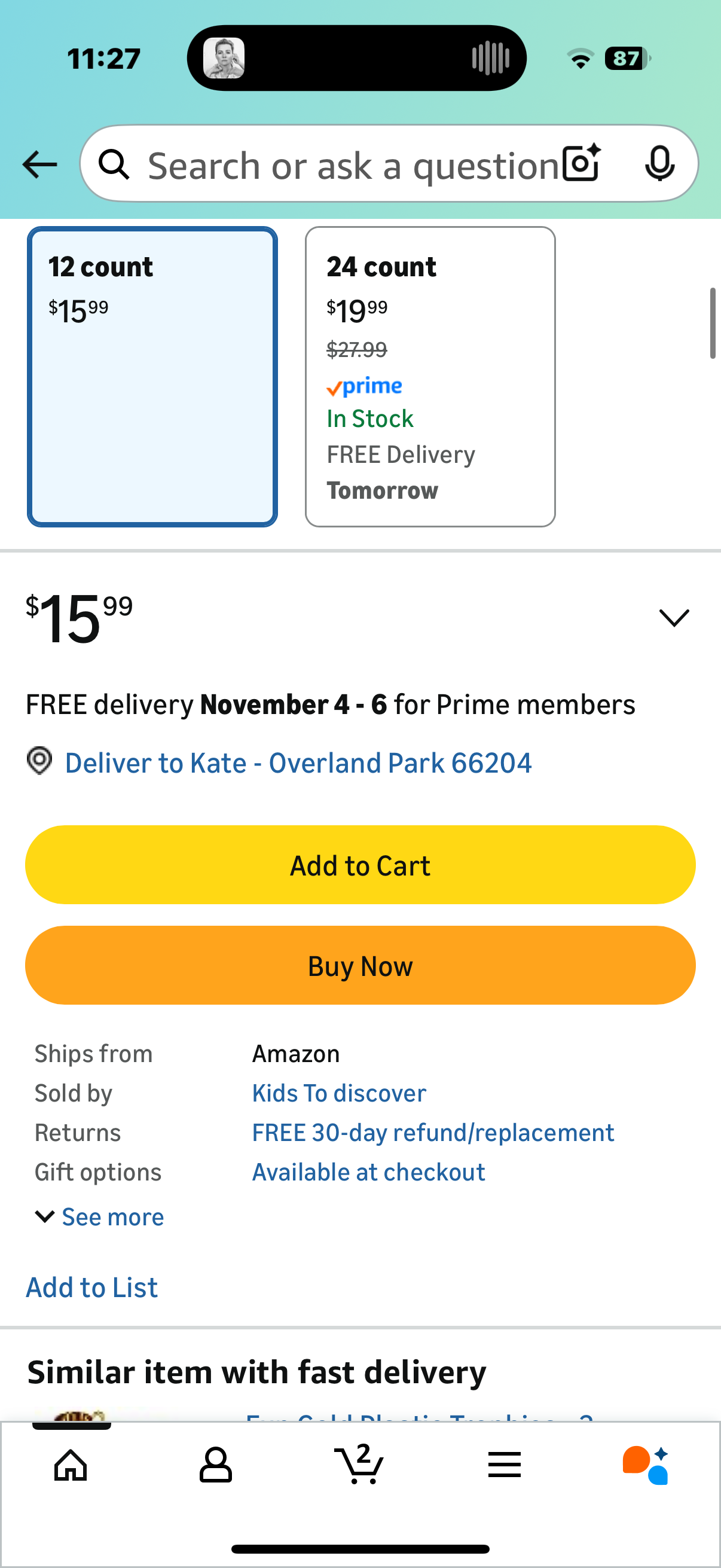Open the account profile tab
The width and height of the screenshot is (721, 1568).
point(215,1465)
